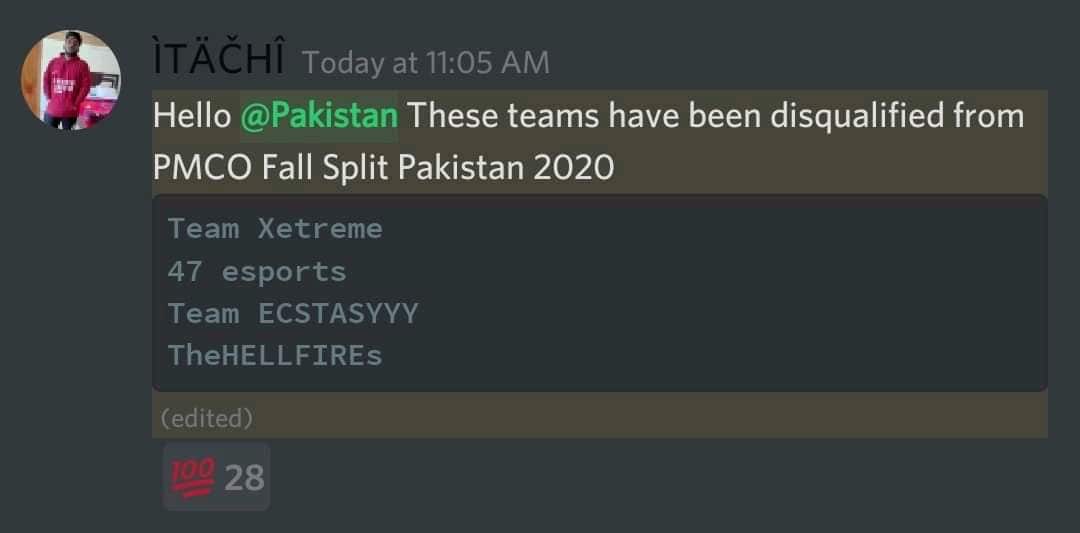The width and height of the screenshot is (1080, 533).
Task: Open ÌTÄČHÎ's profile avatar picture
Action: click(71, 81)
